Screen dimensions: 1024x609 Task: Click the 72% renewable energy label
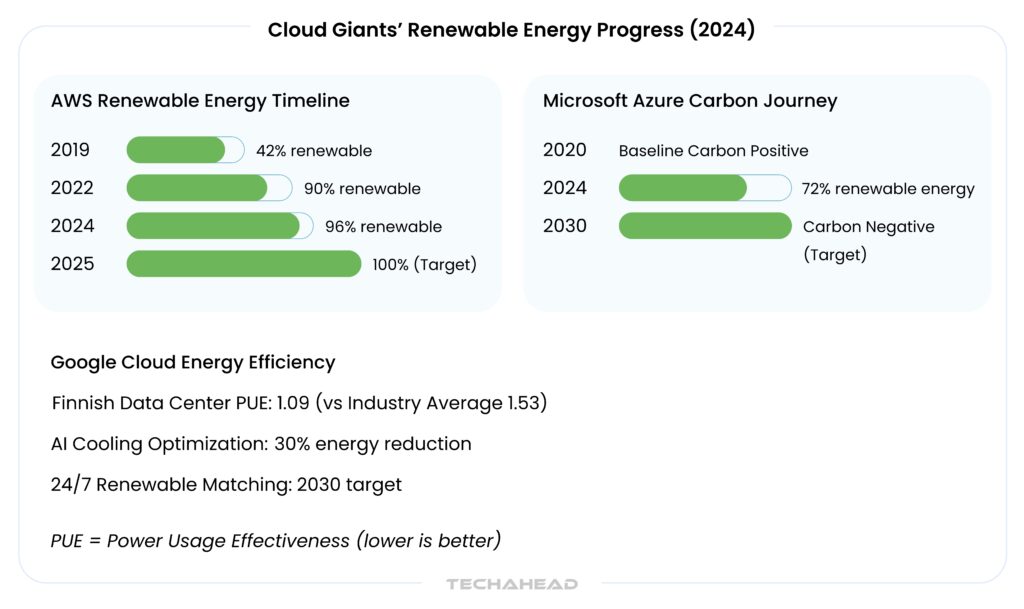click(887, 189)
